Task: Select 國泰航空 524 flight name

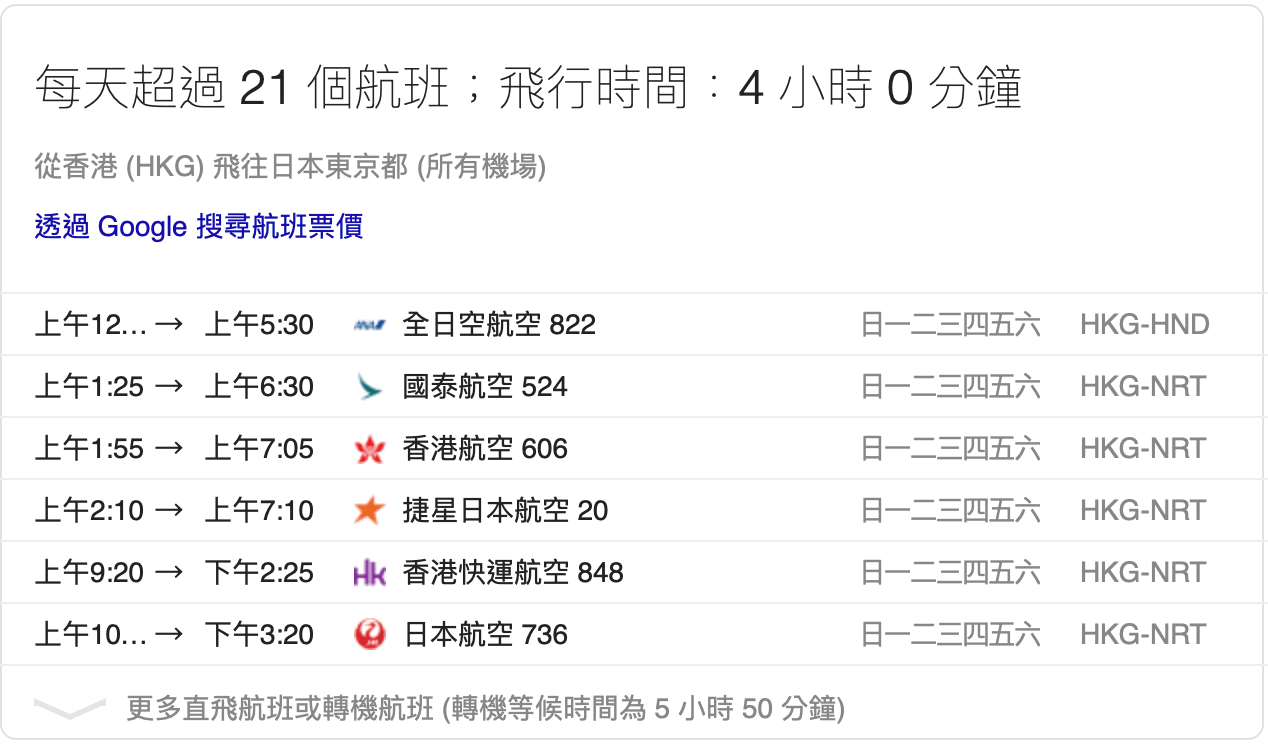Action: click(x=484, y=387)
